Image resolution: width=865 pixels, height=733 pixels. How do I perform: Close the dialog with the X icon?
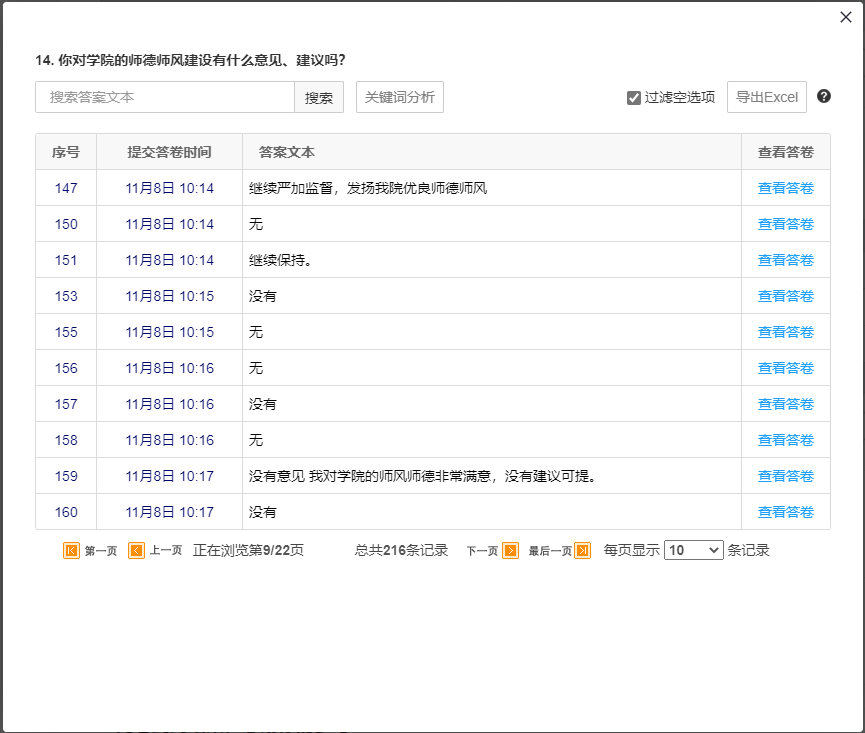(846, 17)
